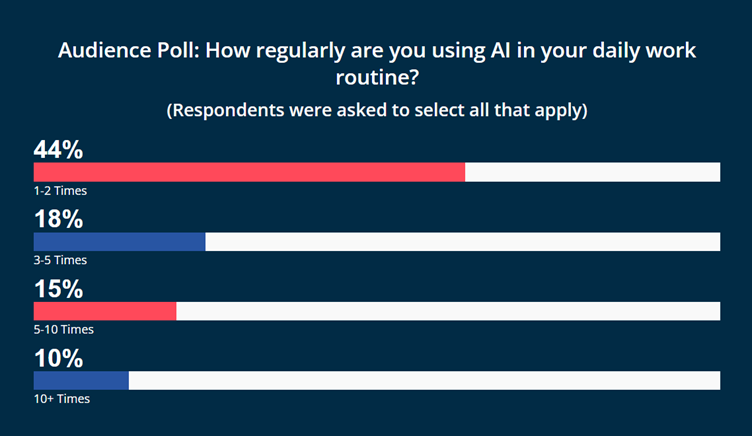Click the 10+ Times label
752x436 pixels.
pyautogui.click(x=62, y=399)
